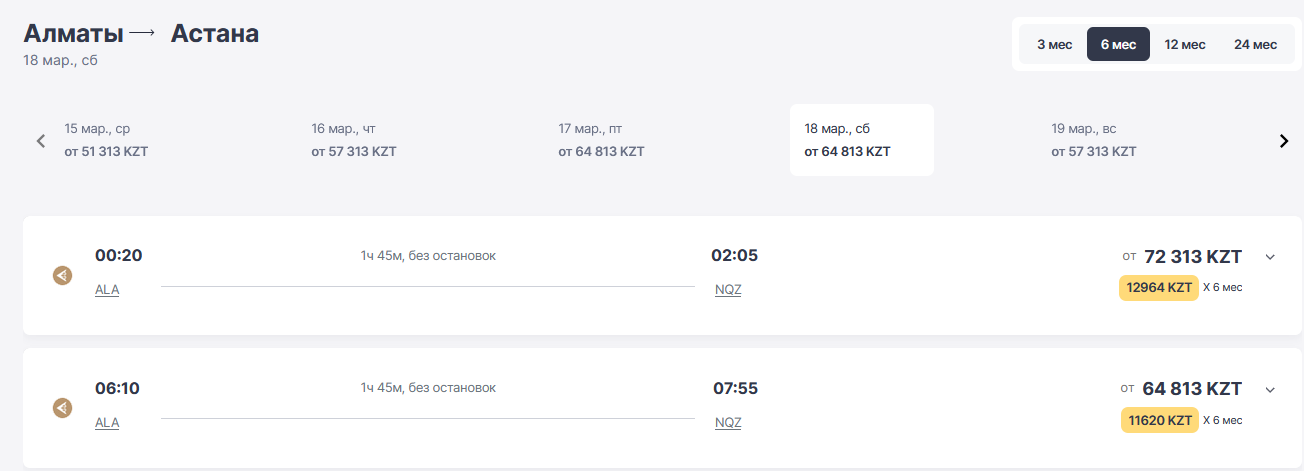
Task: Open the ALA link on the 06:10 flight
Action: tap(107, 423)
